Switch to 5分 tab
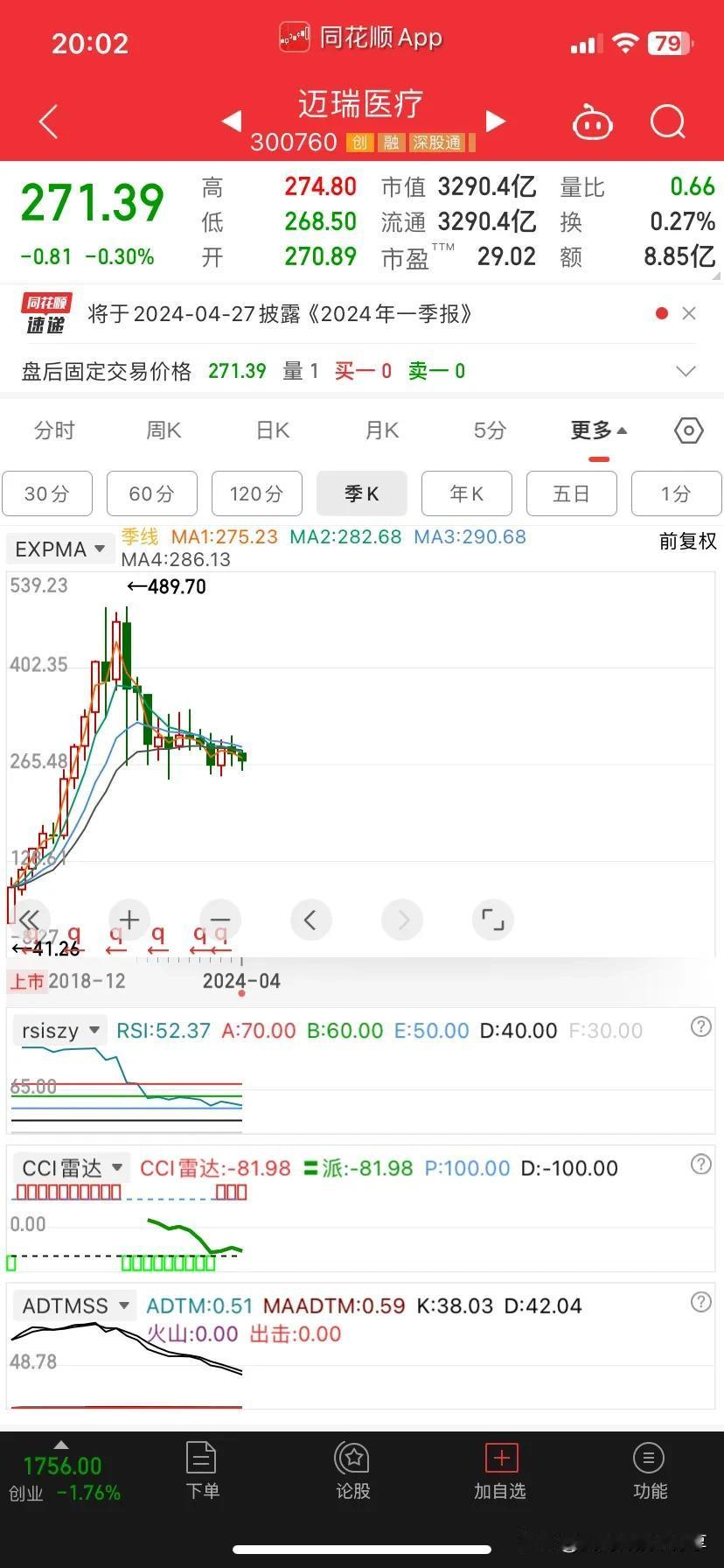 pyautogui.click(x=490, y=430)
